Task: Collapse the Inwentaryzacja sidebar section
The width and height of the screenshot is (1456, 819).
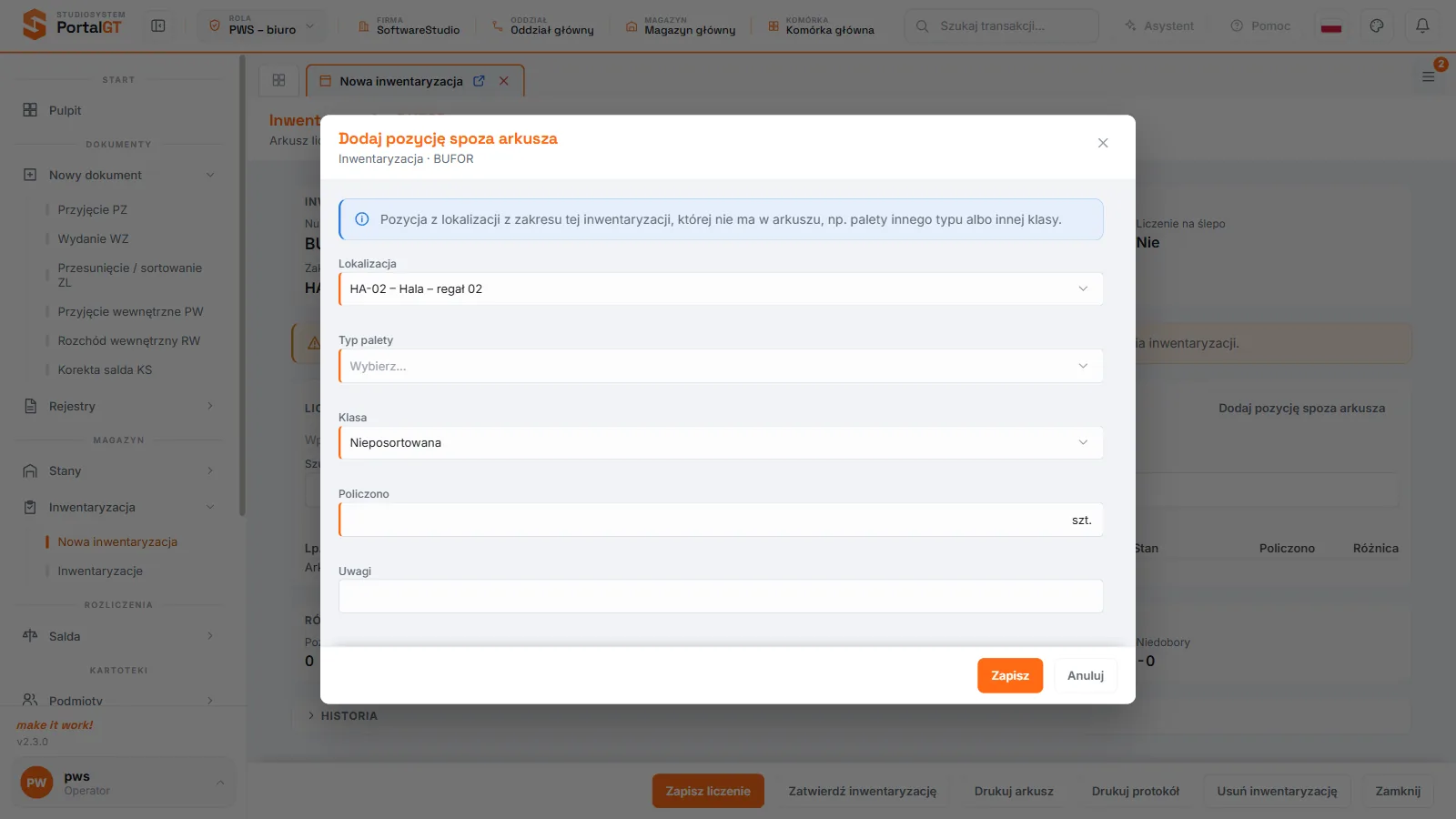Action: (210, 507)
